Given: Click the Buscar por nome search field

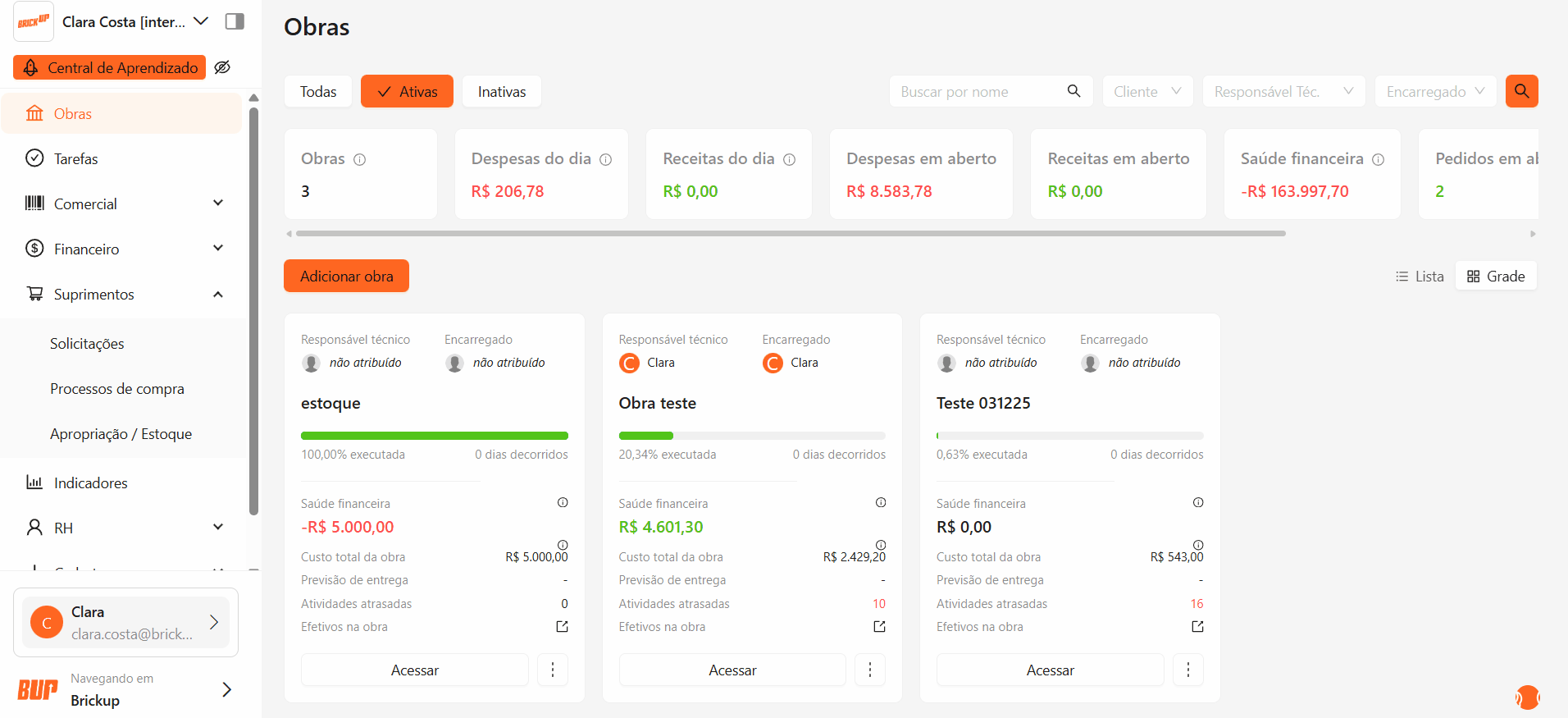Looking at the screenshot, I should coord(980,92).
